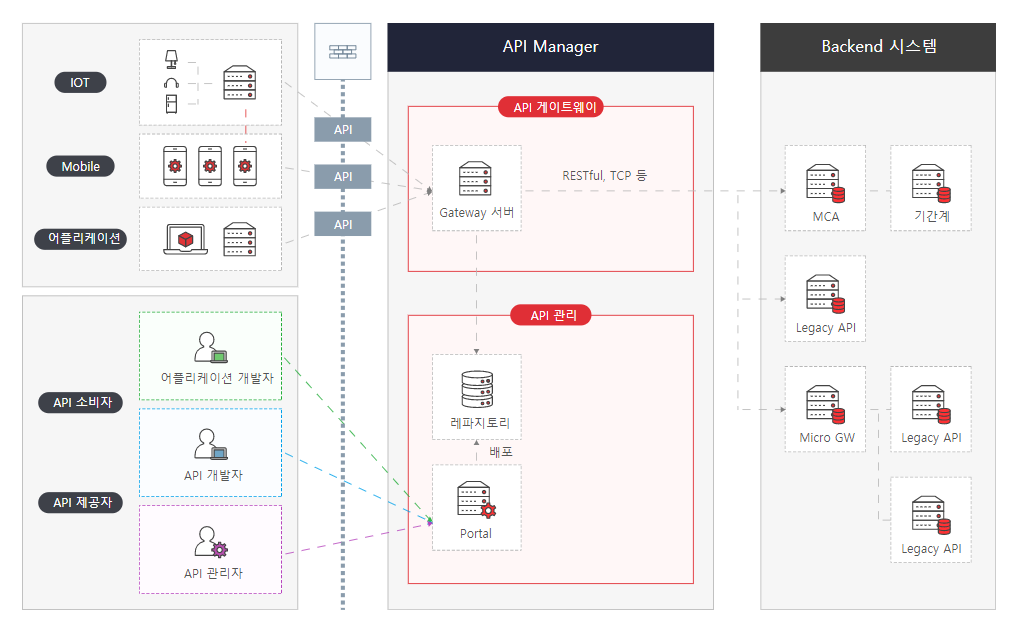
Task: Click the Gateway 서버 caption
Action: pyautogui.click(x=477, y=212)
